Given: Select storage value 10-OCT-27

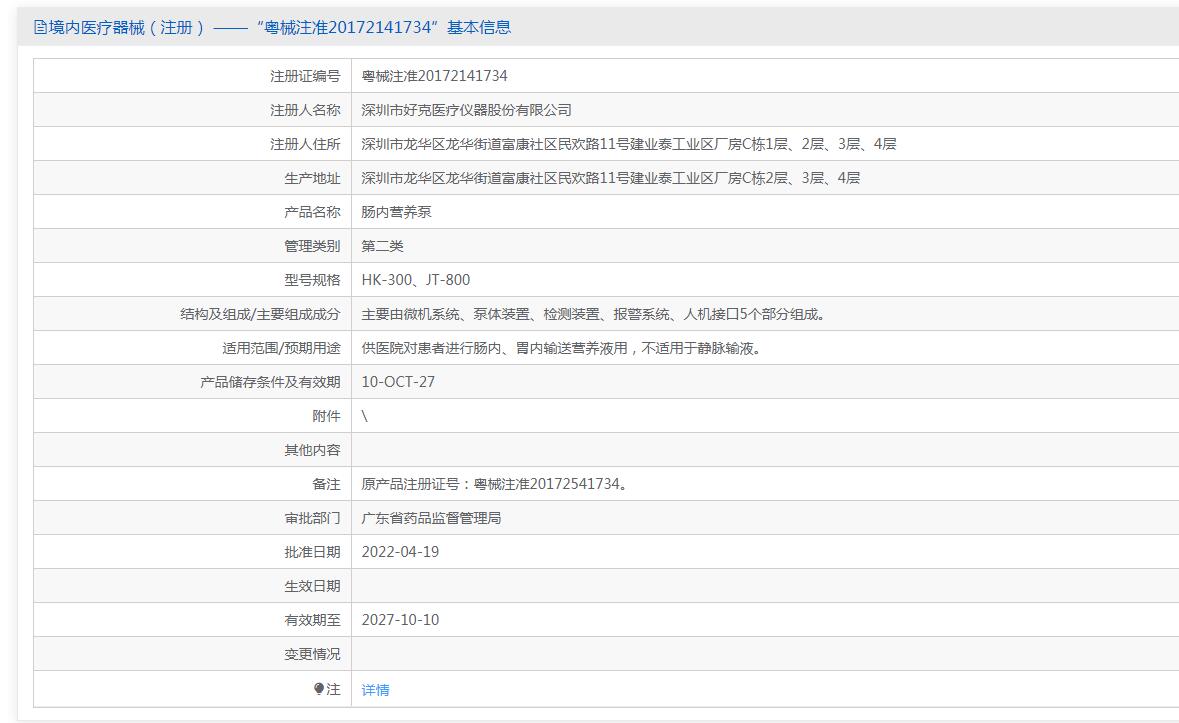Looking at the screenshot, I should pyautogui.click(x=398, y=382).
